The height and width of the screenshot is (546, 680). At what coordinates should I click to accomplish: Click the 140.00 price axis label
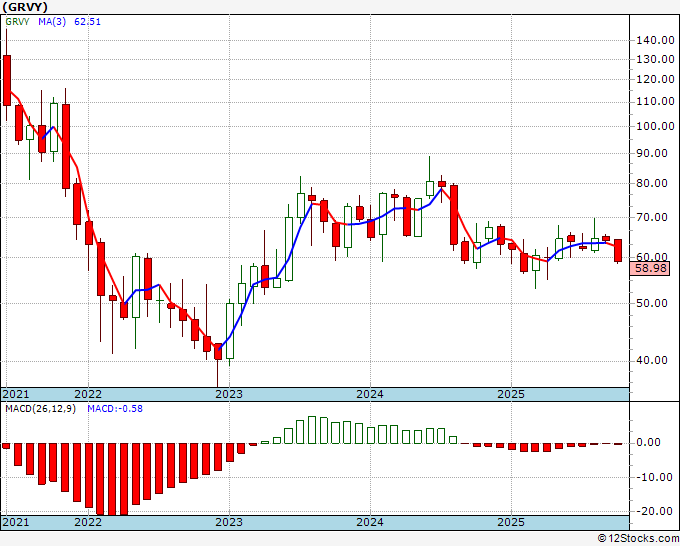click(655, 40)
